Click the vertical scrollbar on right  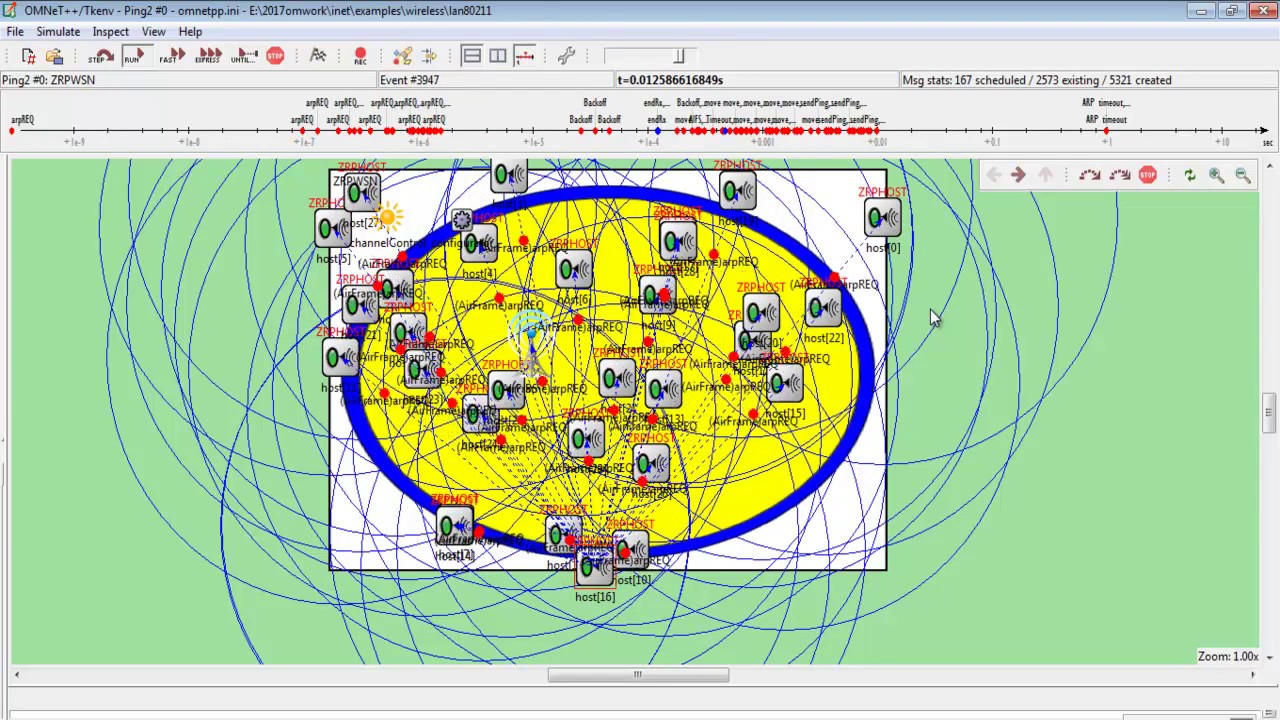[1269, 413]
